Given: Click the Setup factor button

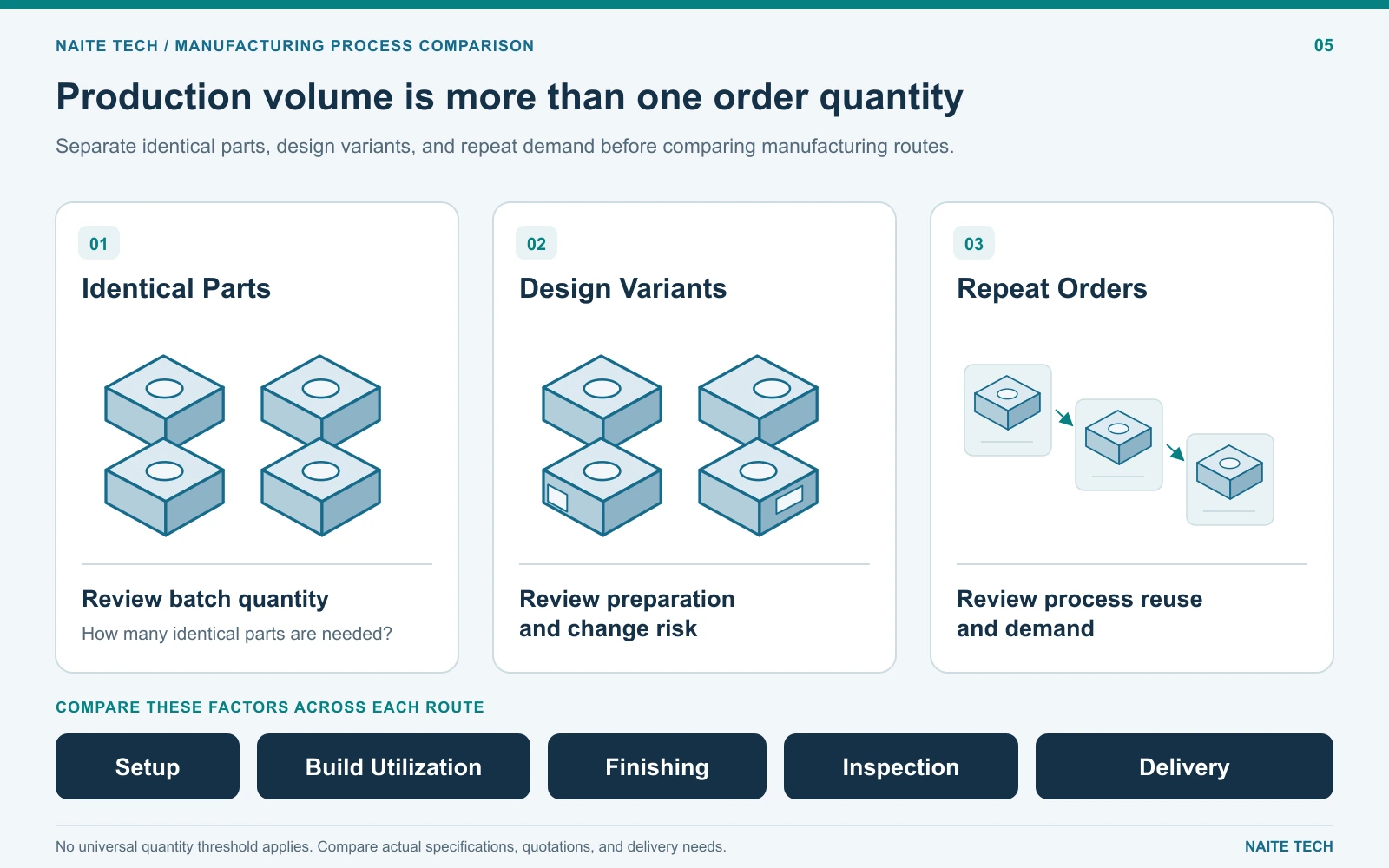Looking at the screenshot, I should coord(148,766).
